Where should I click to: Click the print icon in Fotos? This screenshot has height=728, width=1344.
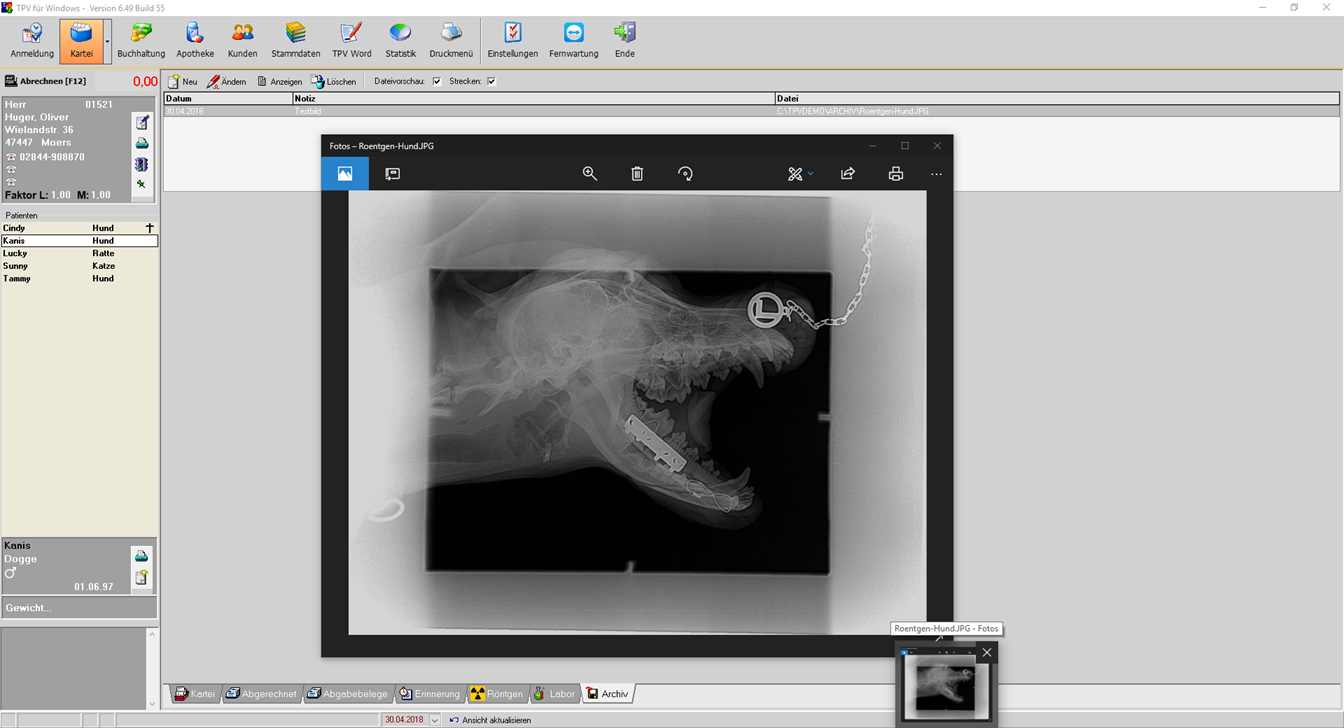(895, 174)
